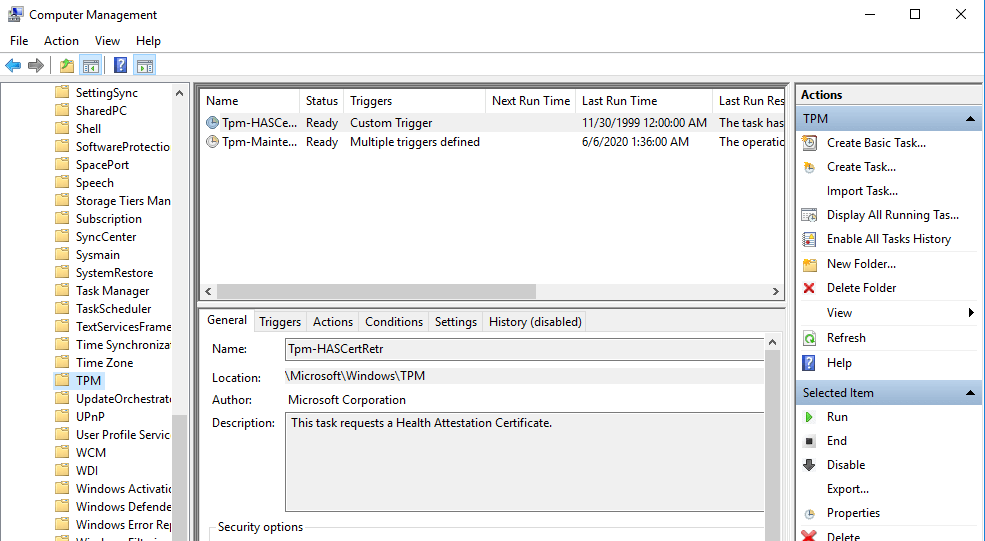985x541 pixels.
Task: Select the General tab
Action: tap(227, 320)
